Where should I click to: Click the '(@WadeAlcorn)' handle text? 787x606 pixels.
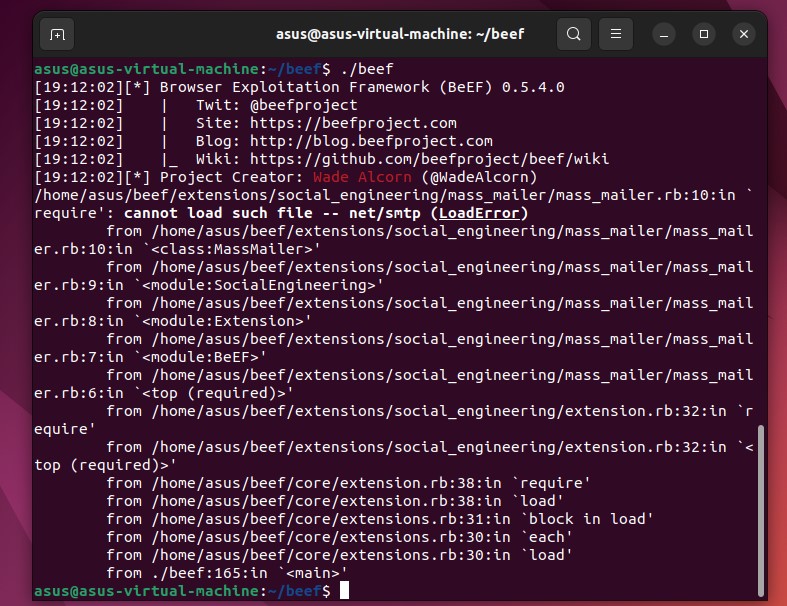pos(479,177)
